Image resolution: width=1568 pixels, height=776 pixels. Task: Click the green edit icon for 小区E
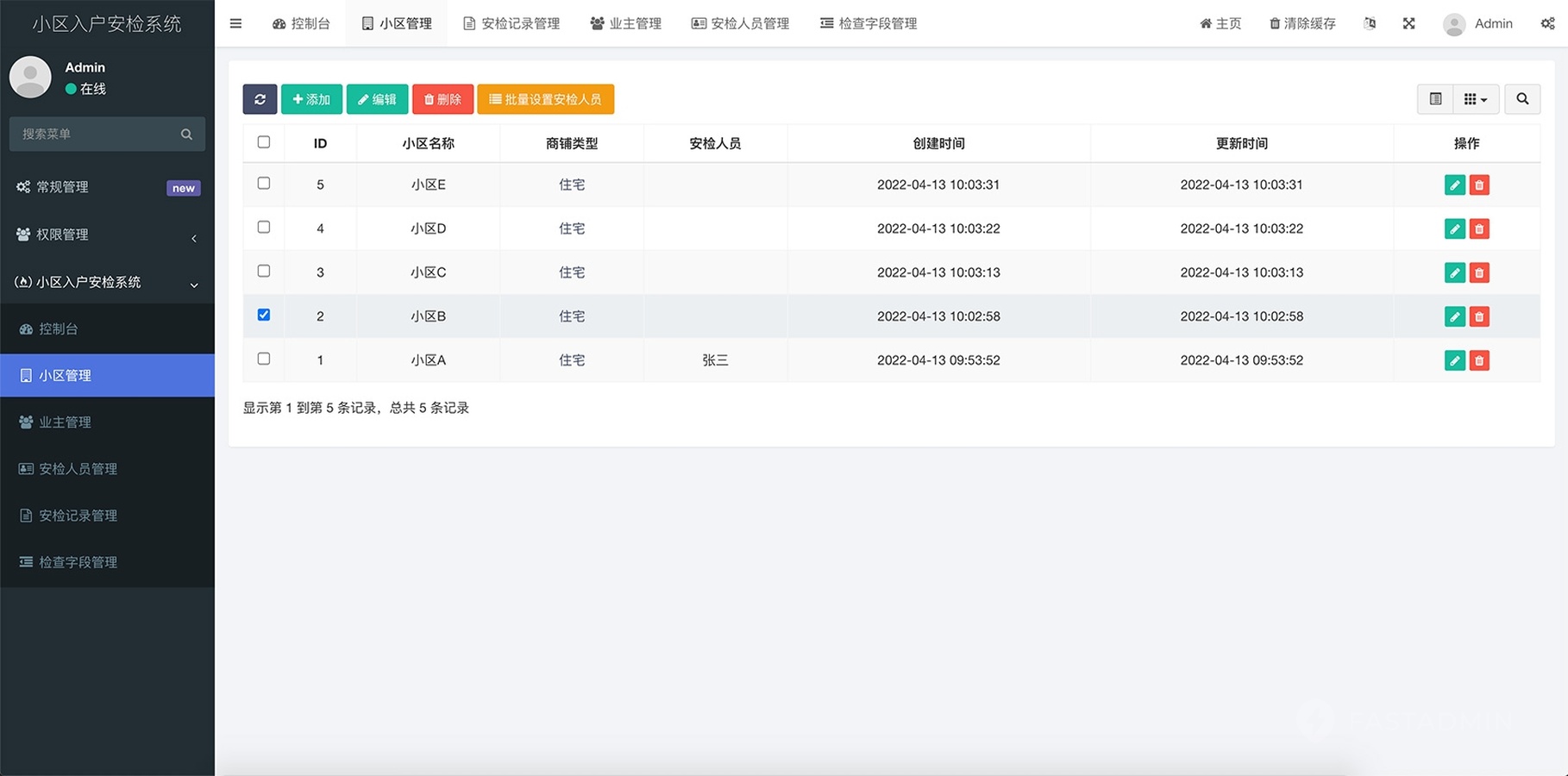1454,185
